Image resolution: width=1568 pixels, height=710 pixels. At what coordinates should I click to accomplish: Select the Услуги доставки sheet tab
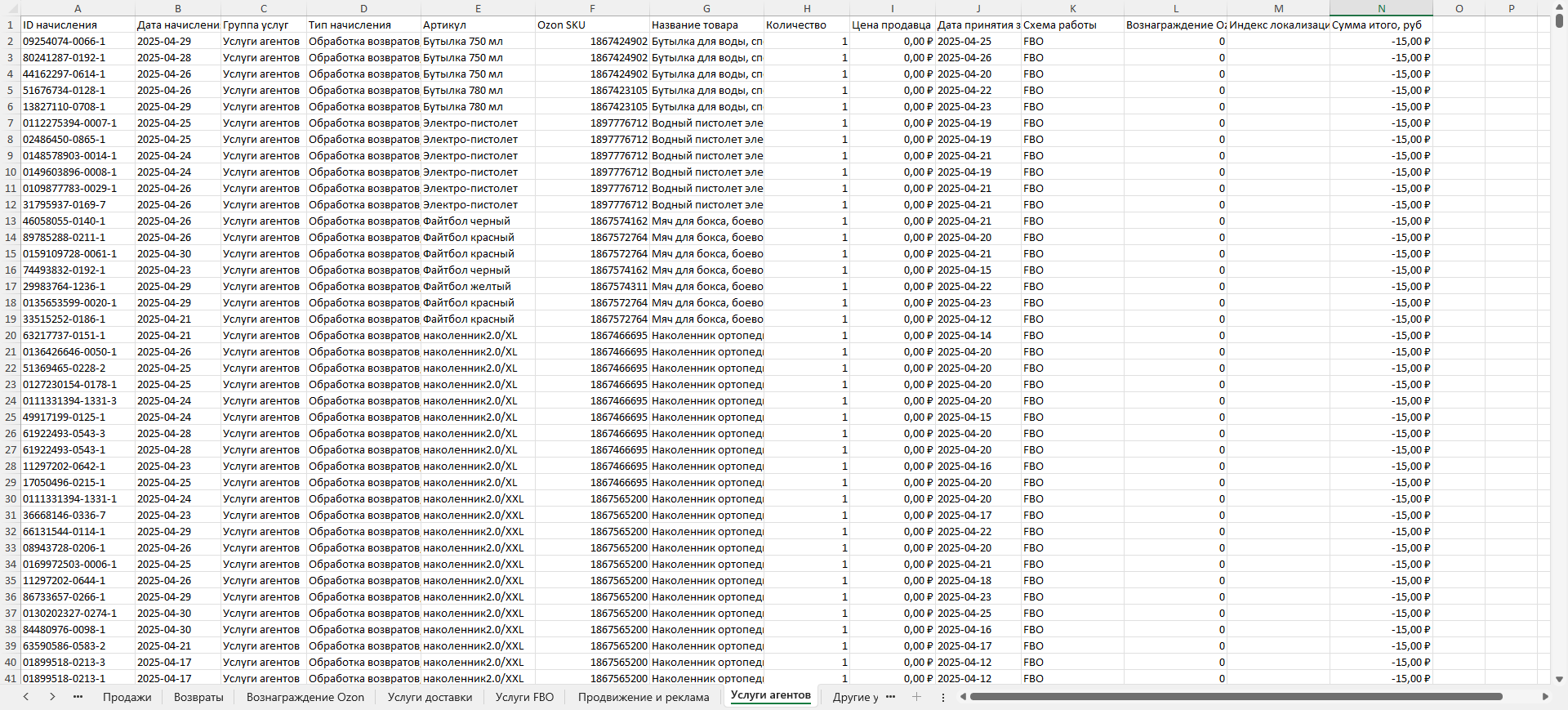[x=430, y=697]
